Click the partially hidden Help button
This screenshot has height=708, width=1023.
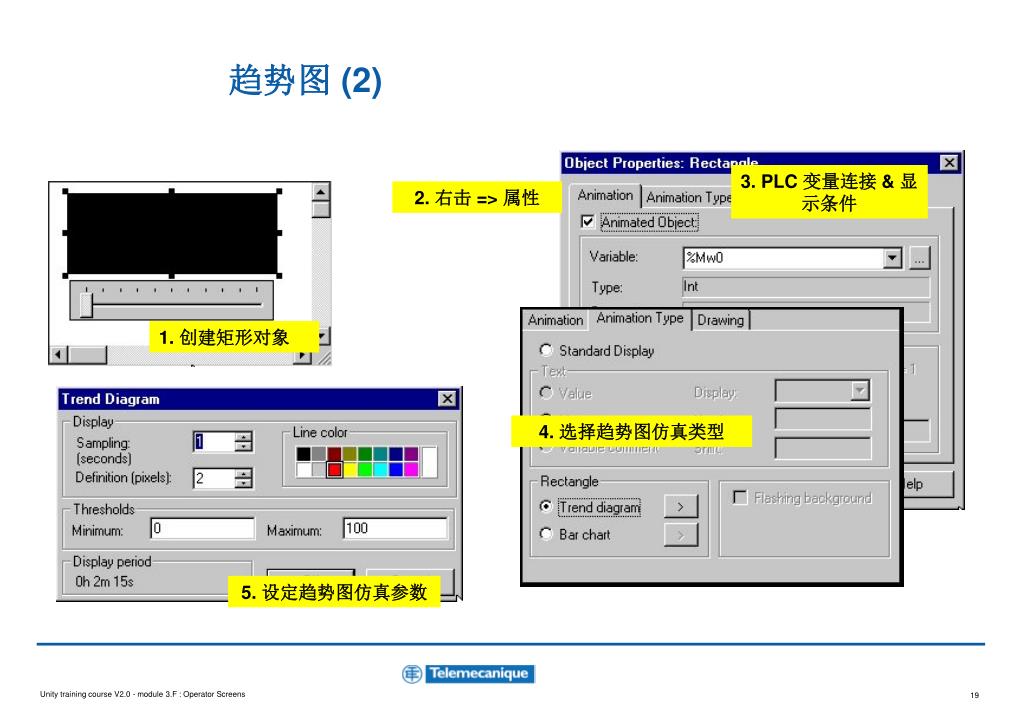[x=928, y=484]
